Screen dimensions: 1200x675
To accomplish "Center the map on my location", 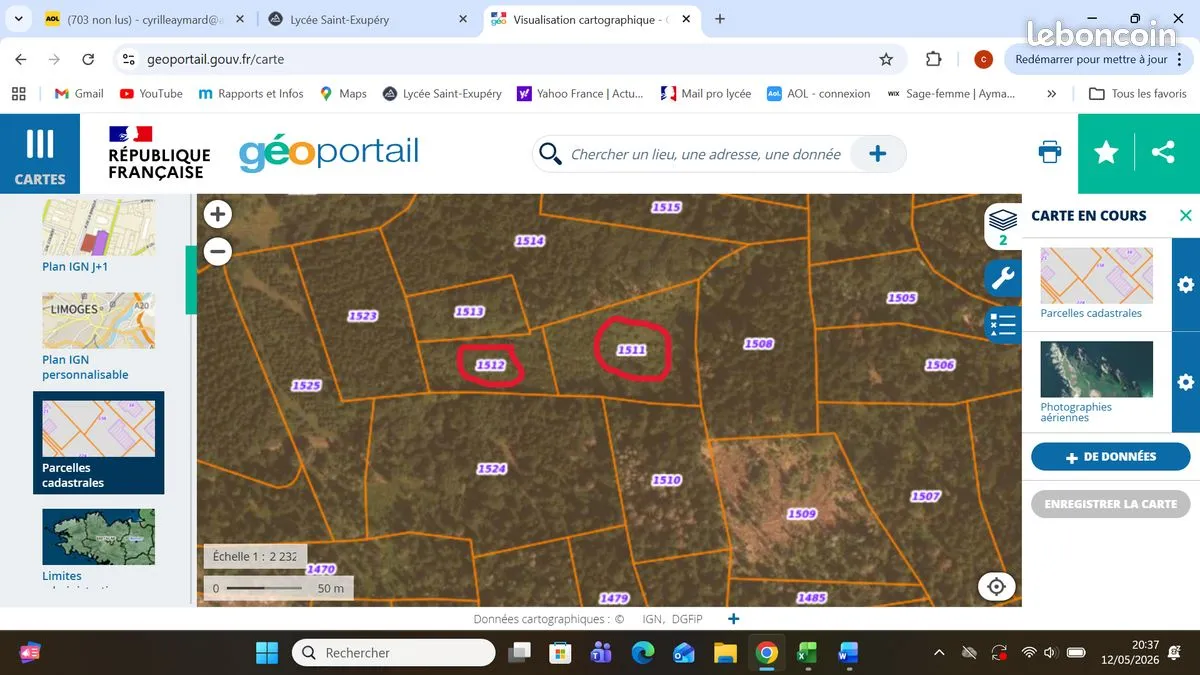I will coord(996,587).
